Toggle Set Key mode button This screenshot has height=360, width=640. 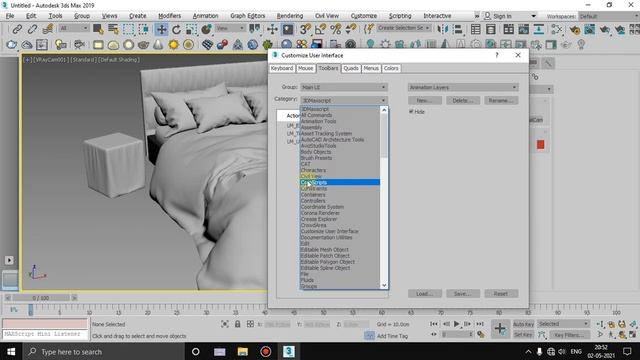523,335
